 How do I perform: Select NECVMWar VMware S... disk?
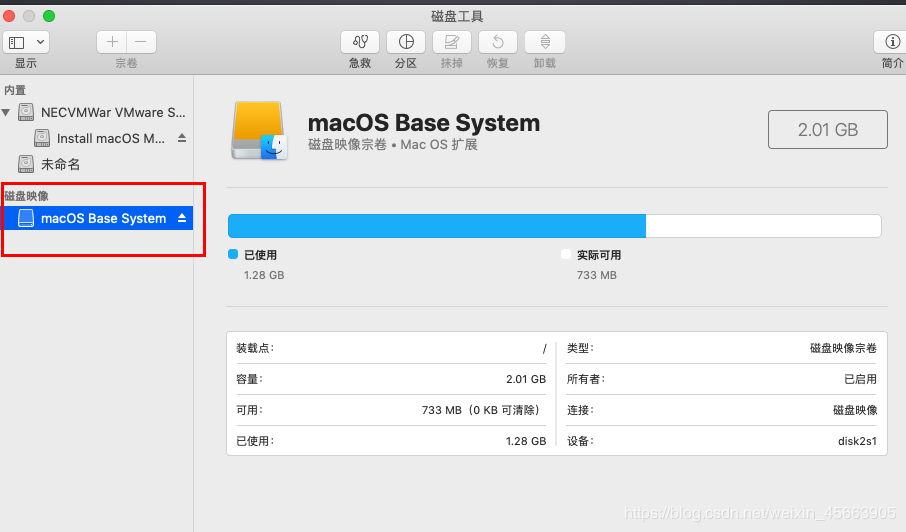(x=102, y=112)
